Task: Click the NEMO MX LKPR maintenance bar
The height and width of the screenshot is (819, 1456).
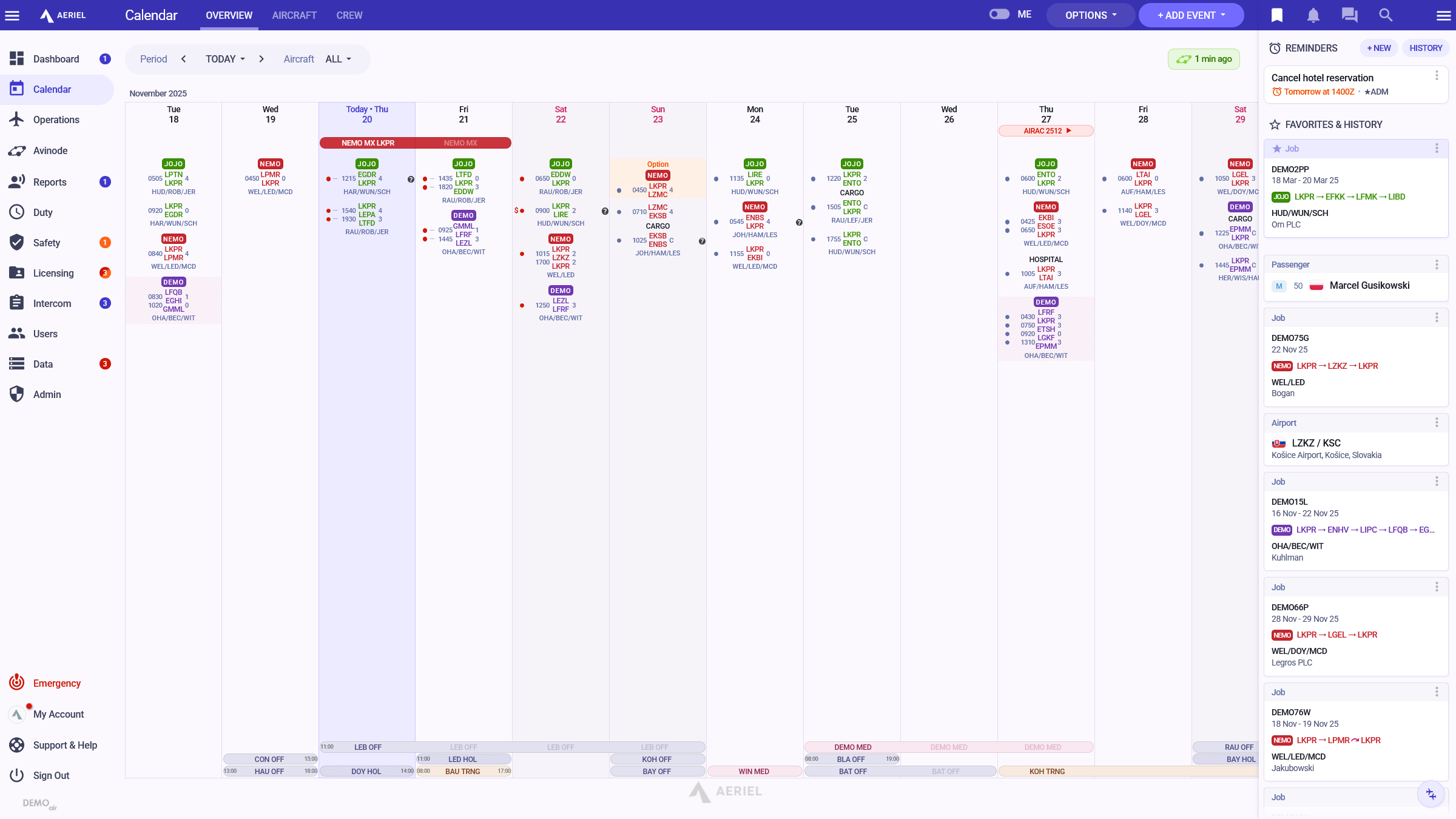Action: (368, 143)
